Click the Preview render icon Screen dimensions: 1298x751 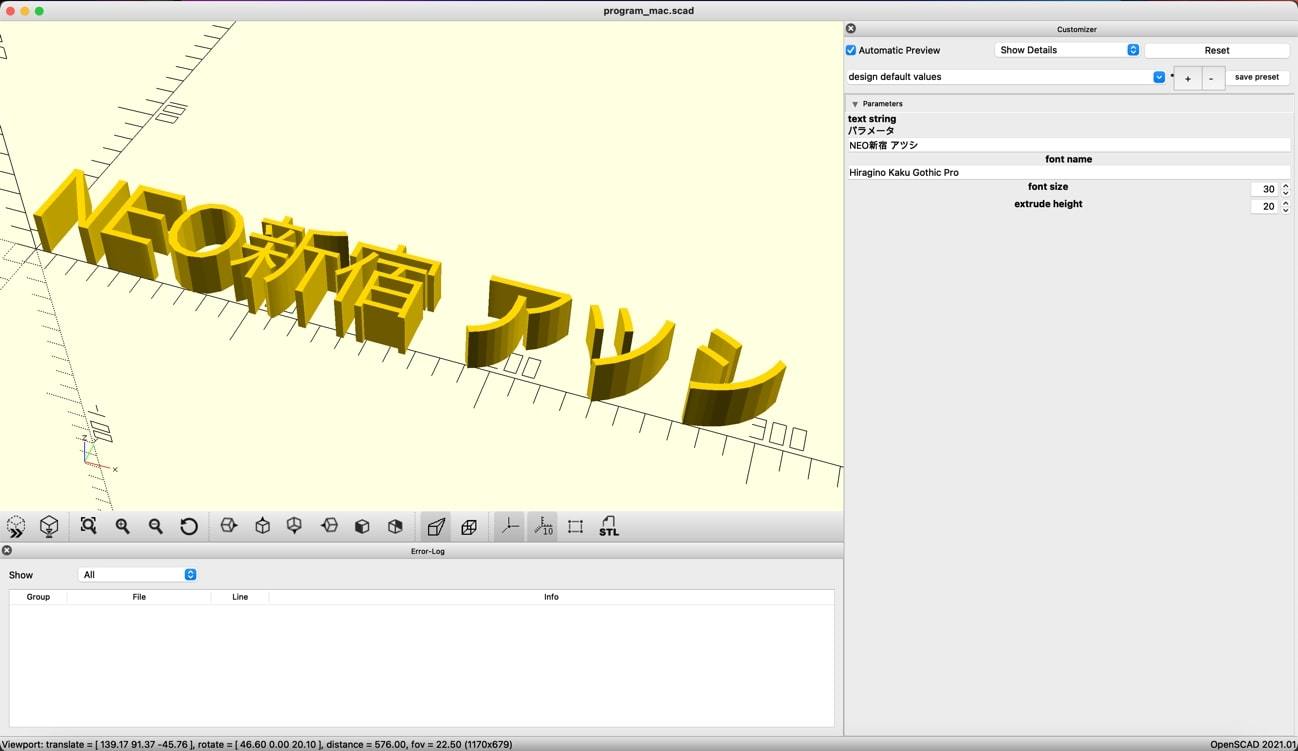tap(16, 527)
